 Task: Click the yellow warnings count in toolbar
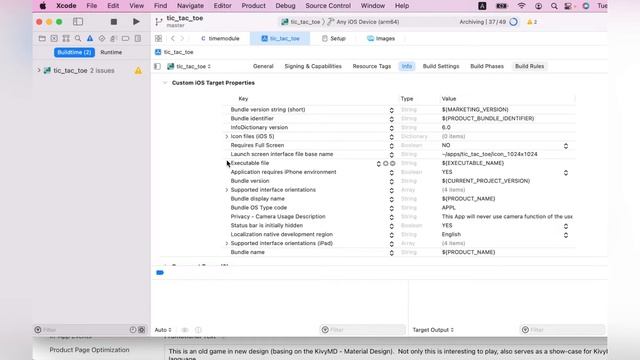pos(532,22)
